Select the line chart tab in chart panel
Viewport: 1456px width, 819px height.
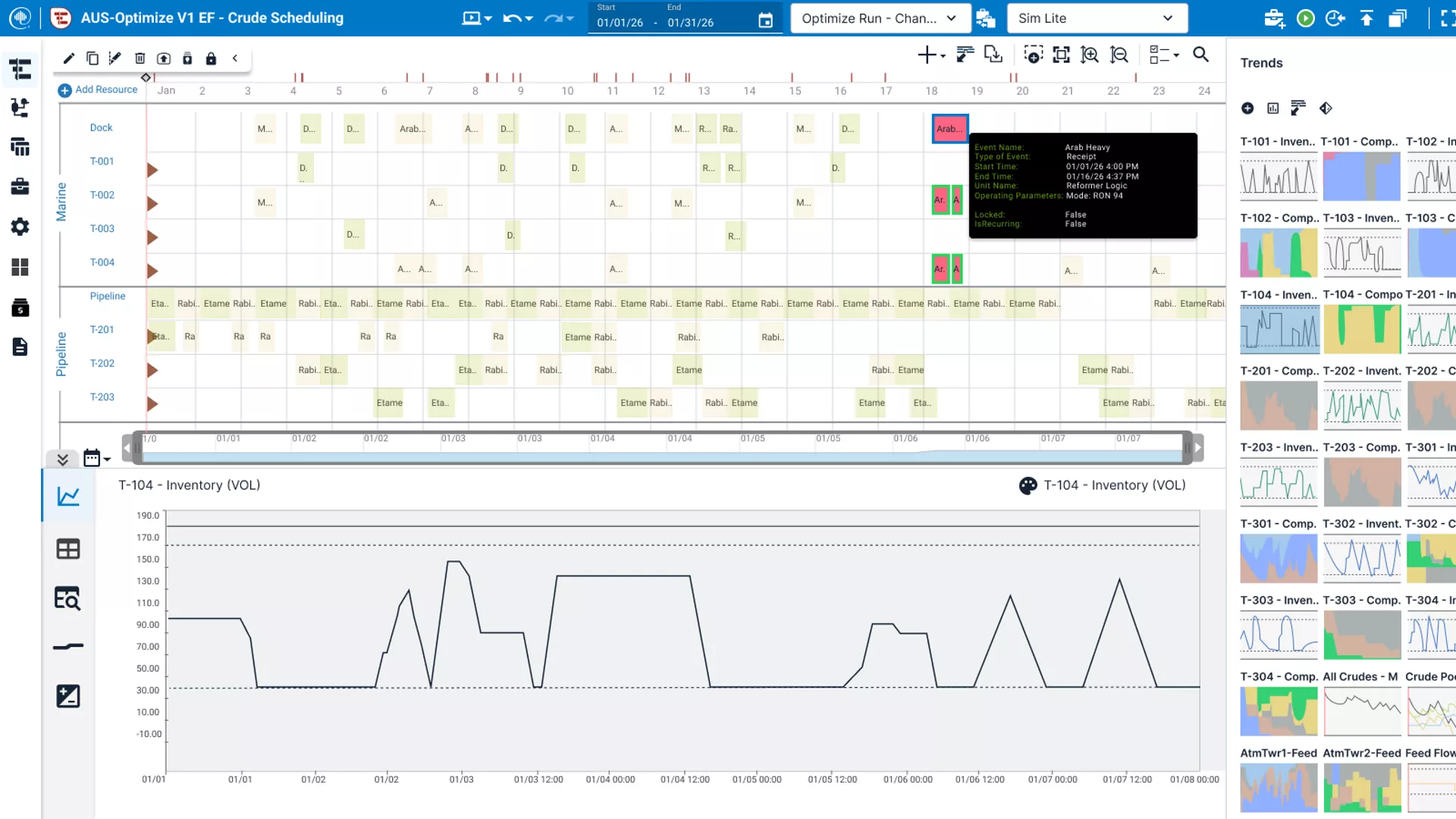[x=68, y=497]
